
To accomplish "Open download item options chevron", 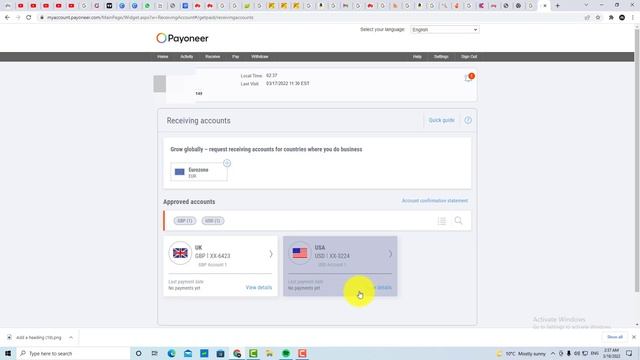I will 71,338.
